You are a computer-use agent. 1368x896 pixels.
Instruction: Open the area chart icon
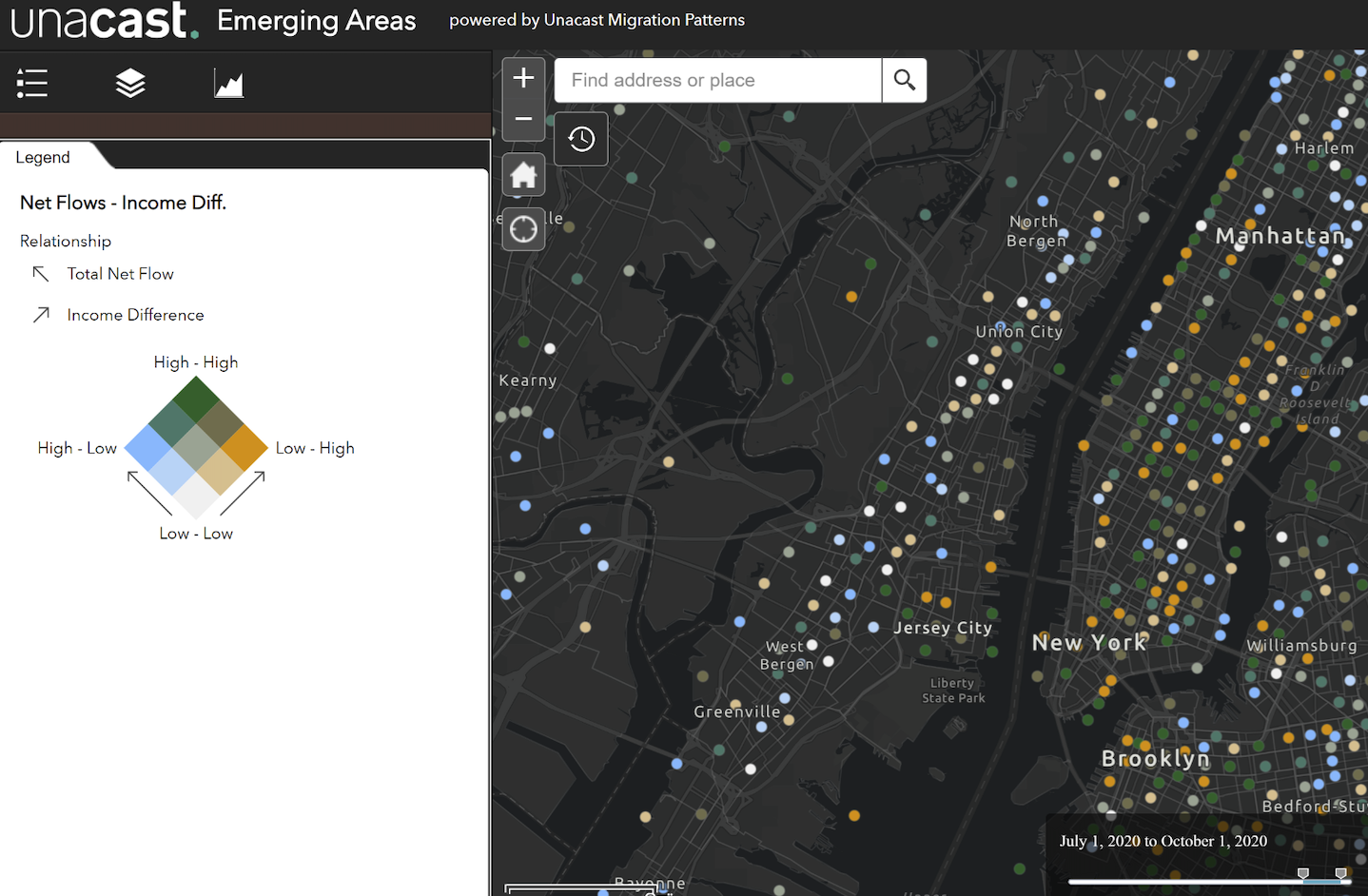point(228,84)
